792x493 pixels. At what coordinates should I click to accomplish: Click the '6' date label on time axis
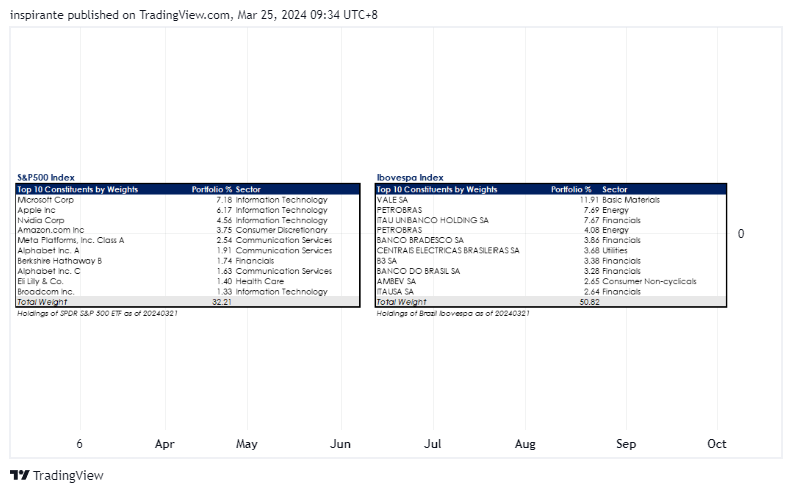pyautogui.click(x=79, y=443)
